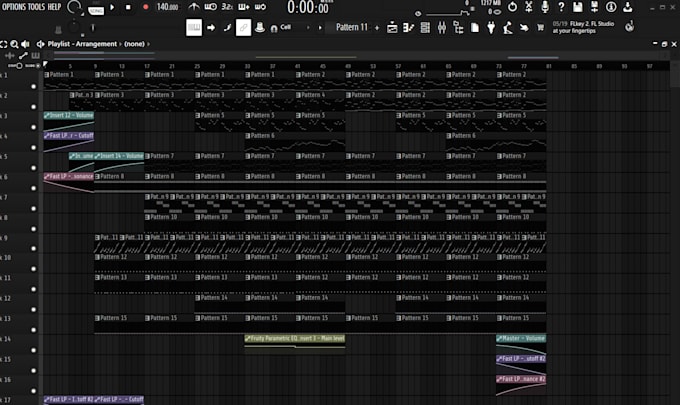Click bar 73 on the timeline ruler
Screen dimensions: 680x405
point(499,66)
